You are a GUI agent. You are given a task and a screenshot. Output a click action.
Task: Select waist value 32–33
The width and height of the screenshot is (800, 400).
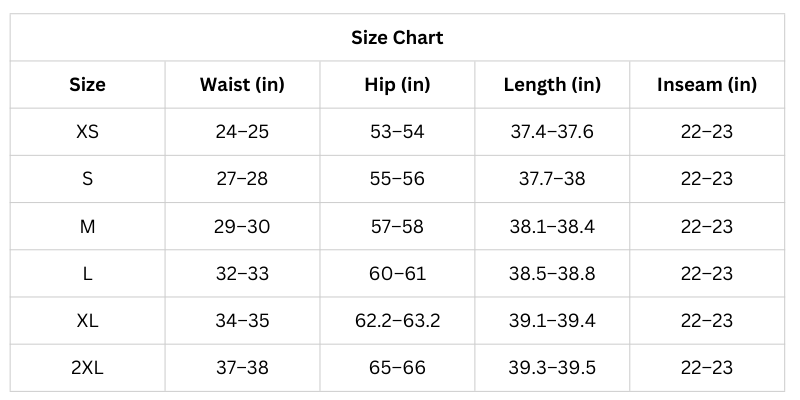[242, 274]
